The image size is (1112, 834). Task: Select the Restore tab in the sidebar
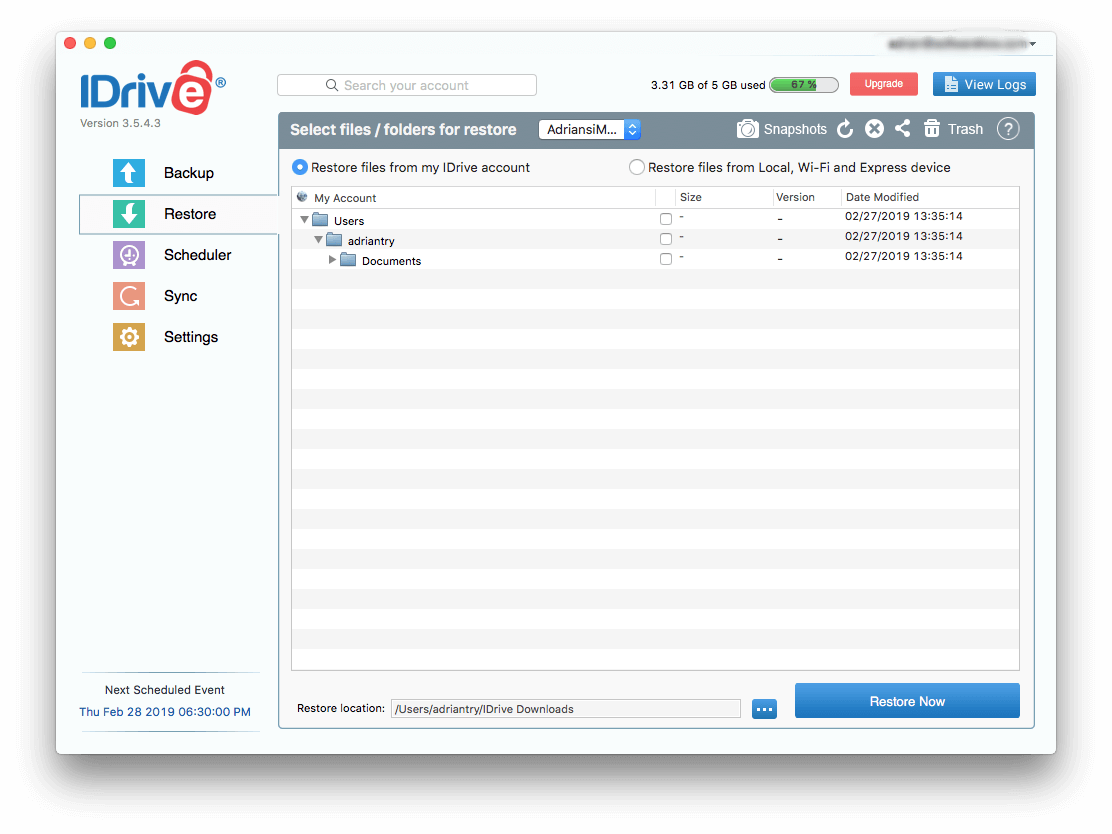click(178, 214)
